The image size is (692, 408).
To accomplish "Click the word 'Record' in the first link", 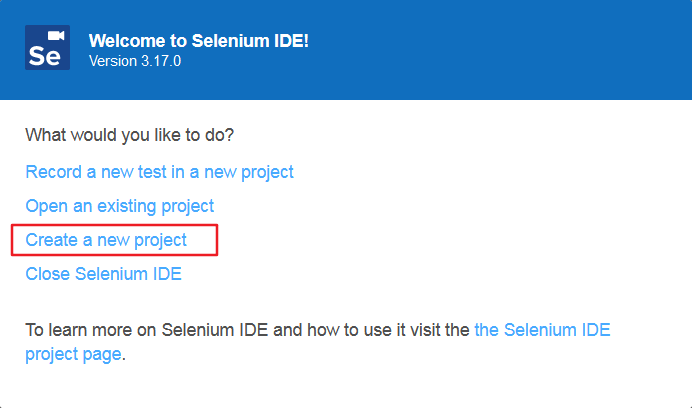I will pyautogui.click(x=53, y=172).
